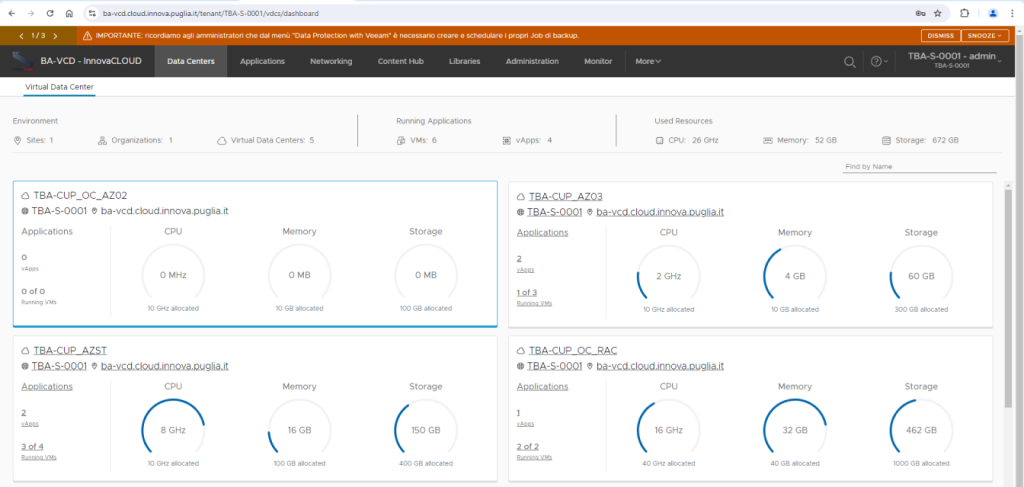Click the search magnifier icon in header
The image size is (1024, 487).
pyautogui.click(x=850, y=61)
